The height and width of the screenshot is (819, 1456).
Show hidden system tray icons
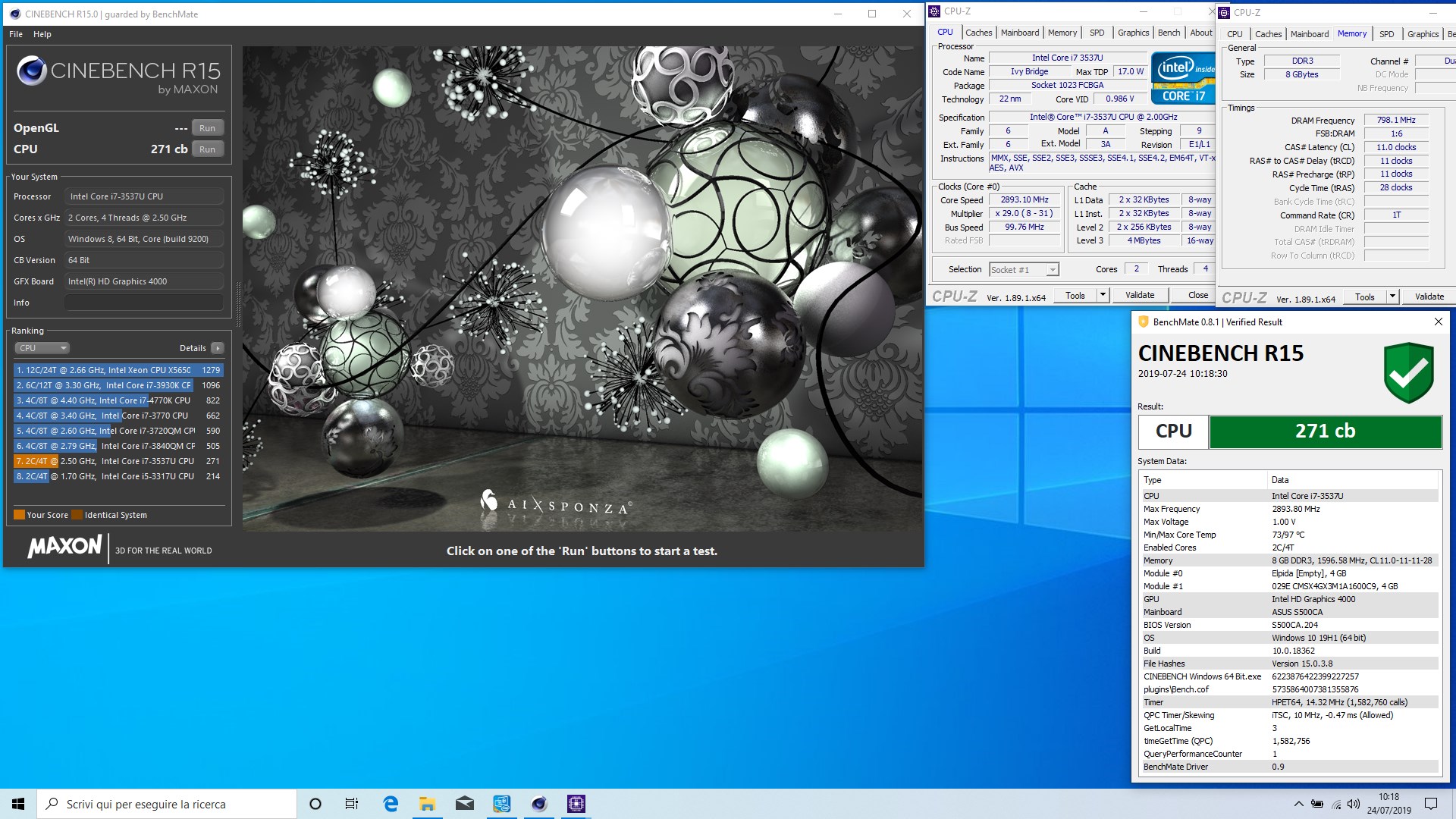click(x=1298, y=804)
